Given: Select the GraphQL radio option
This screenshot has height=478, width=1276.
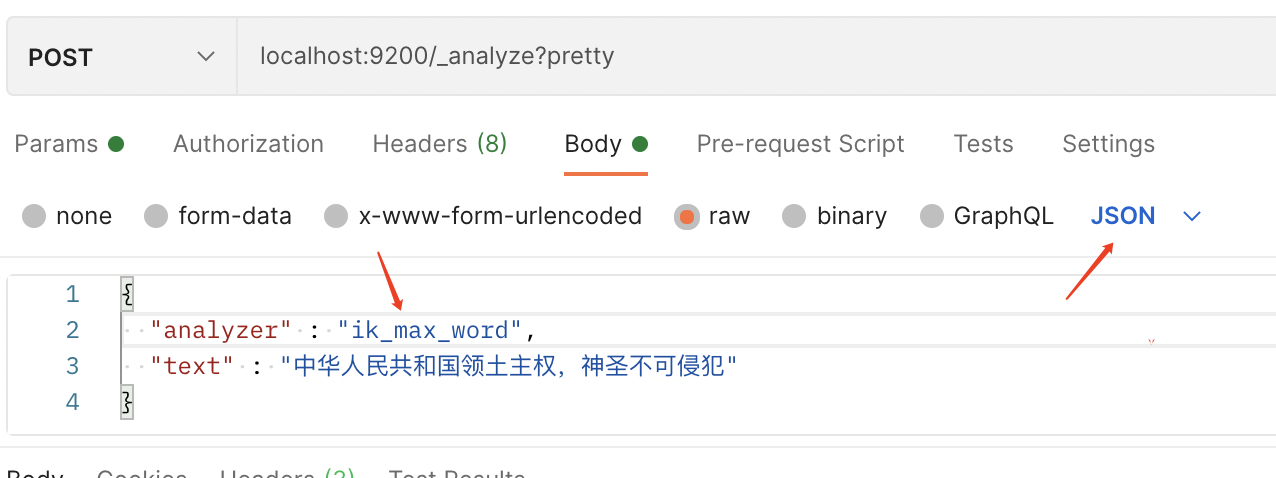Looking at the screenshot, I should tap(932, 216).
